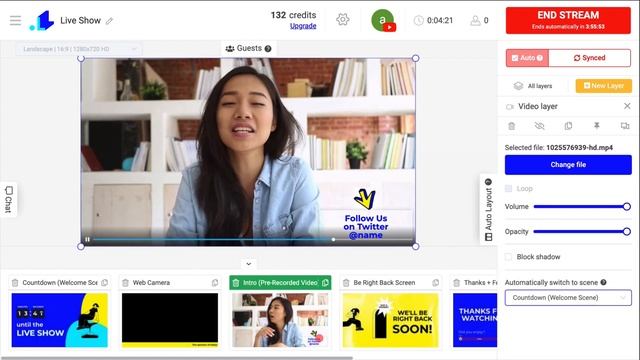The width and height of the screenshot is (640, 360).
Task: Delete the video layer trash icon
Action: coord(511,126)
